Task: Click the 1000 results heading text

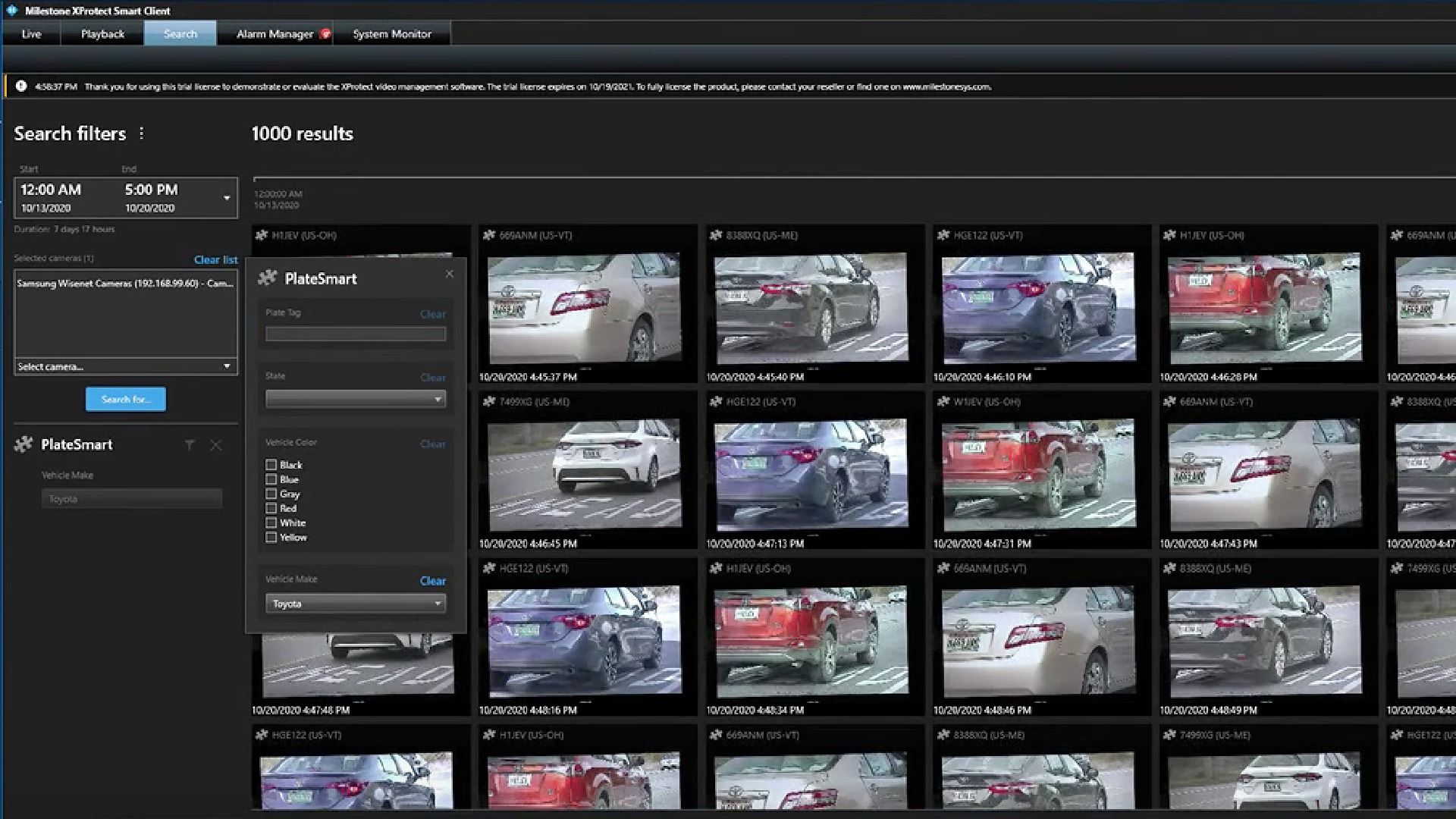Action: coord(302,133)
